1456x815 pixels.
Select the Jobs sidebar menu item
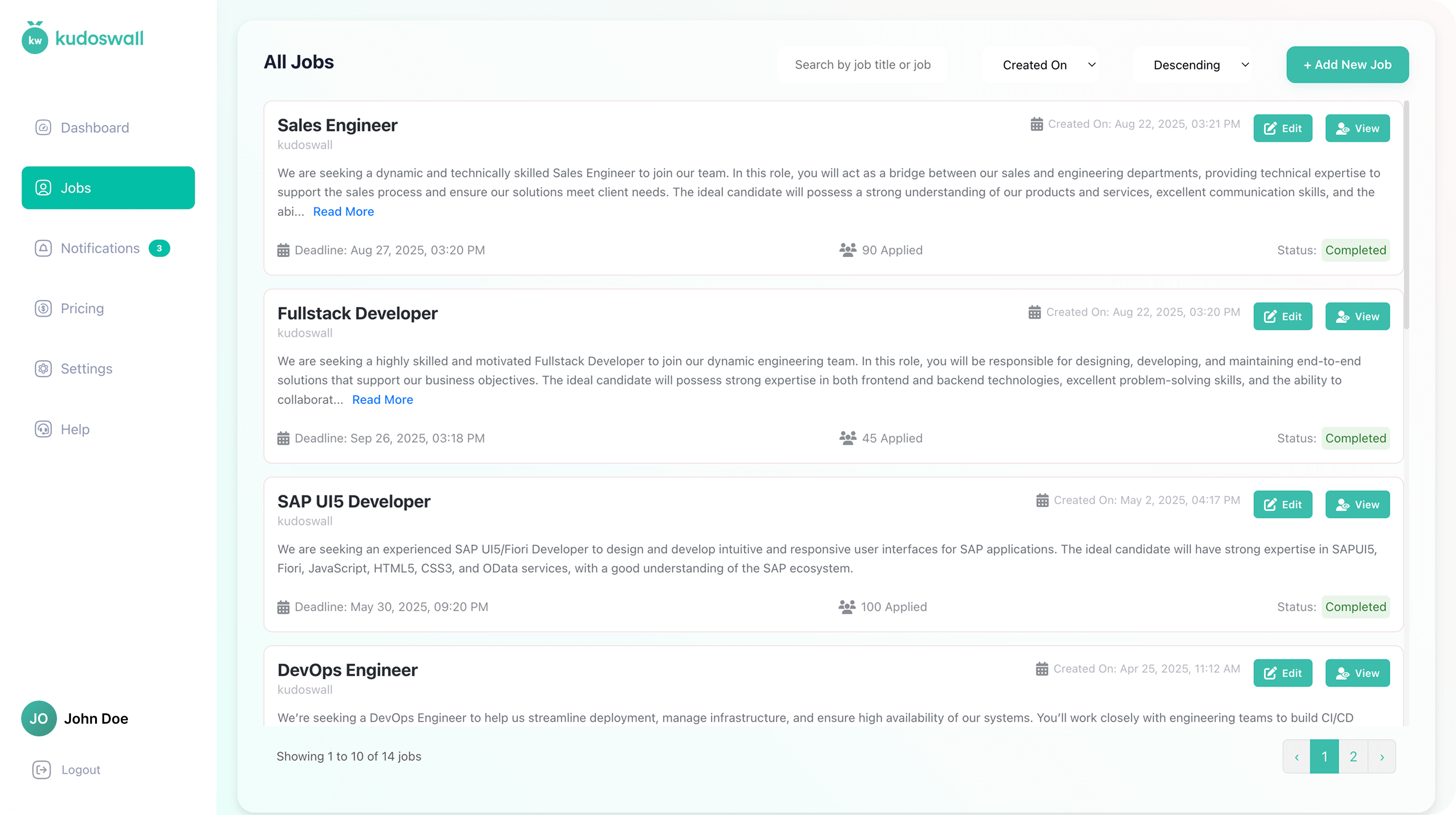pos(108,188)
